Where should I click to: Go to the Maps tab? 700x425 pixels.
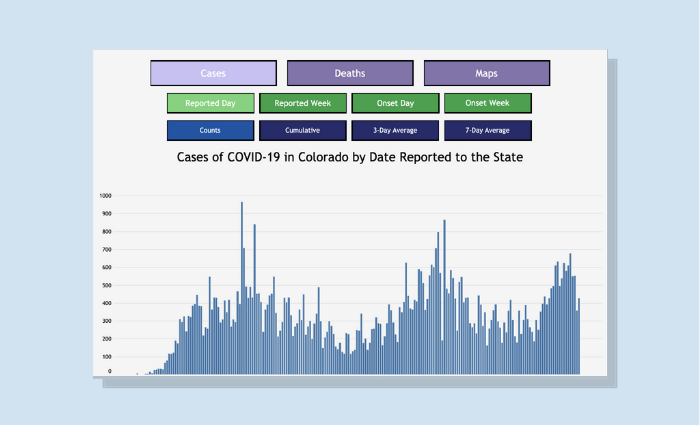486,73
